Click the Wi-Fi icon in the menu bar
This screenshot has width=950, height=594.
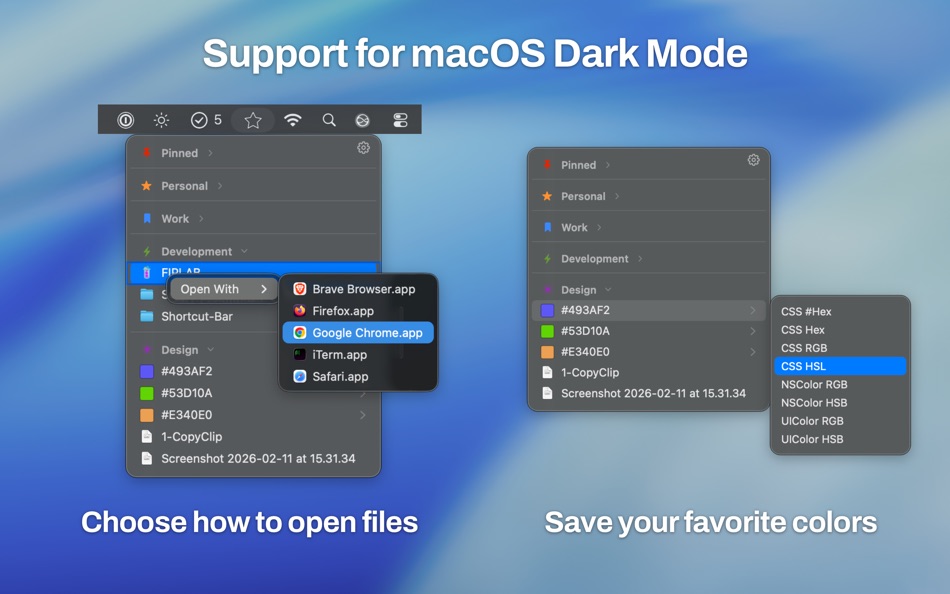[x=291, y=119]
